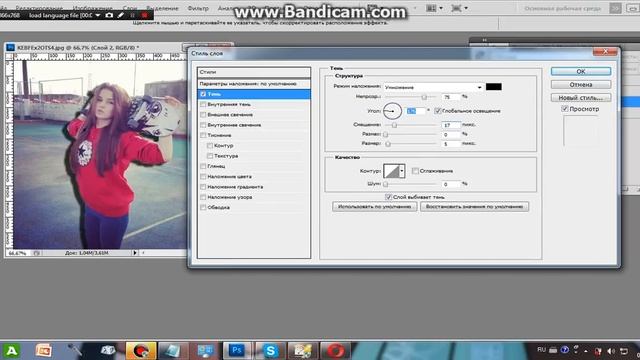Enable the Тиснение checkbox

tap(203, 135)
